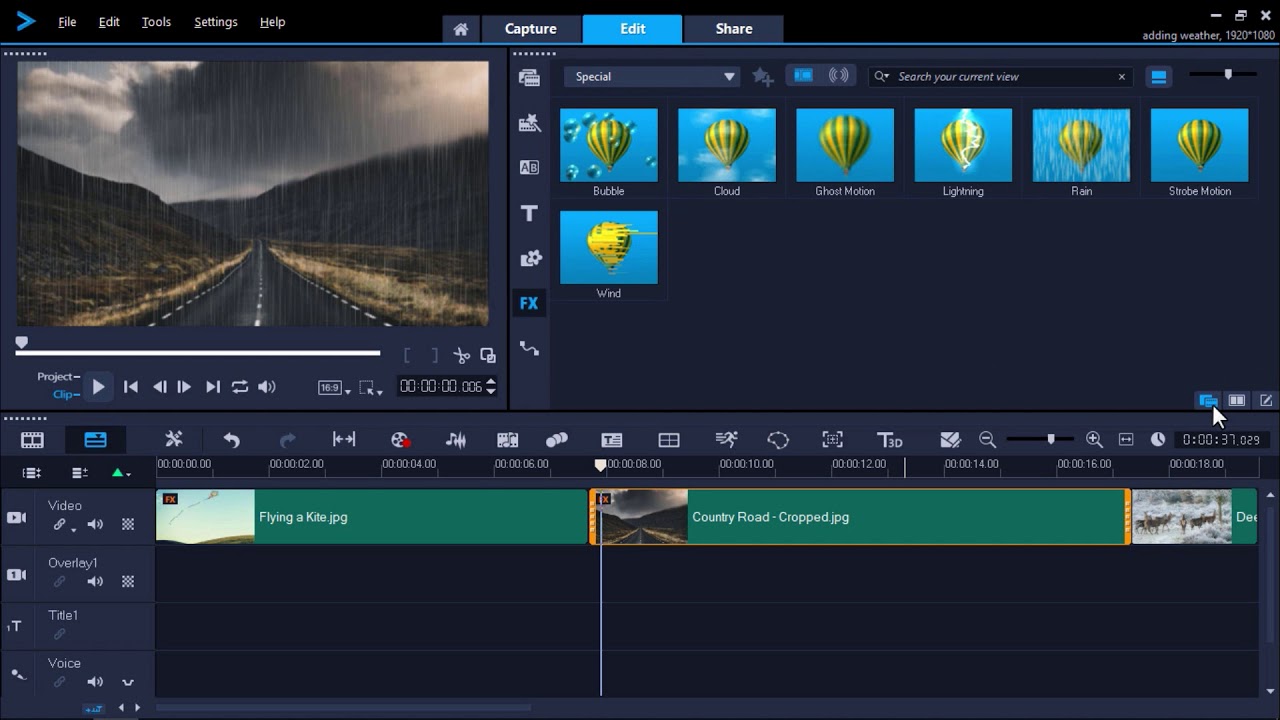Screen dimensions: 1280x720
Task: Show audio filters toggle in library
Action: [839, 76]
